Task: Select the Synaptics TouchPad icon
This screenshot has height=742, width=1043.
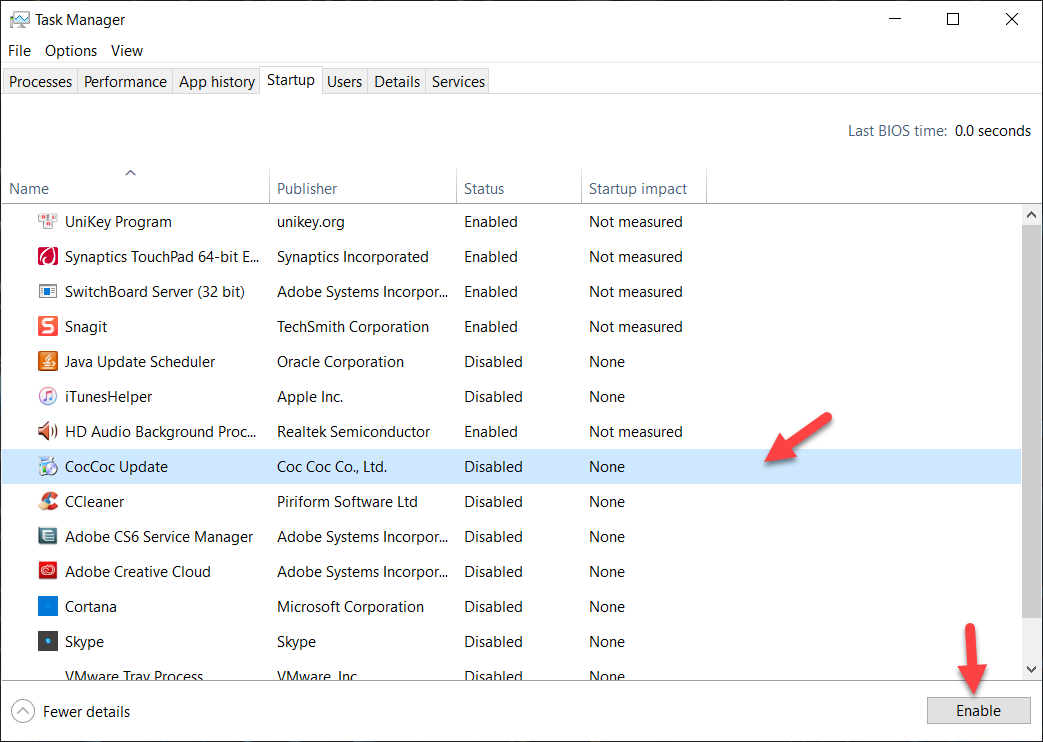Action: (x=47, y=257)
